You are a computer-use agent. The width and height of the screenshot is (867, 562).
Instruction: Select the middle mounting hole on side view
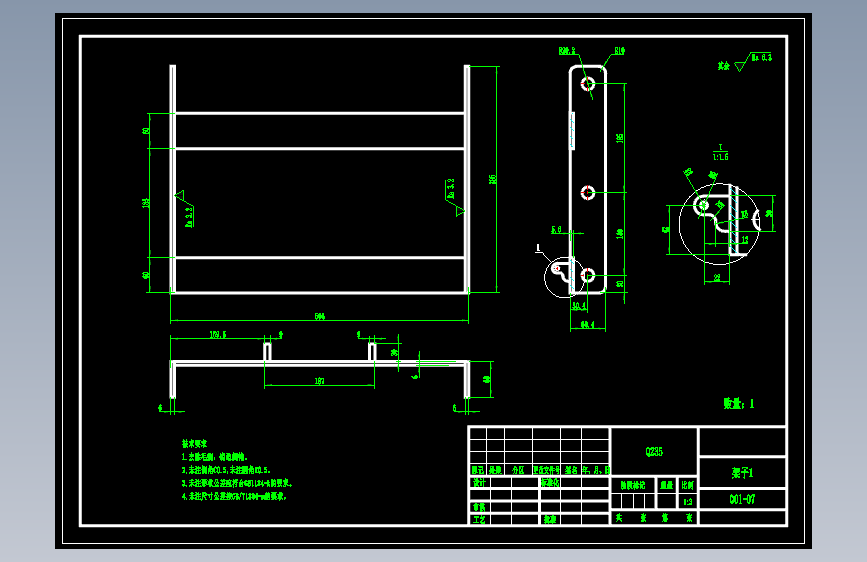point(588,192)
